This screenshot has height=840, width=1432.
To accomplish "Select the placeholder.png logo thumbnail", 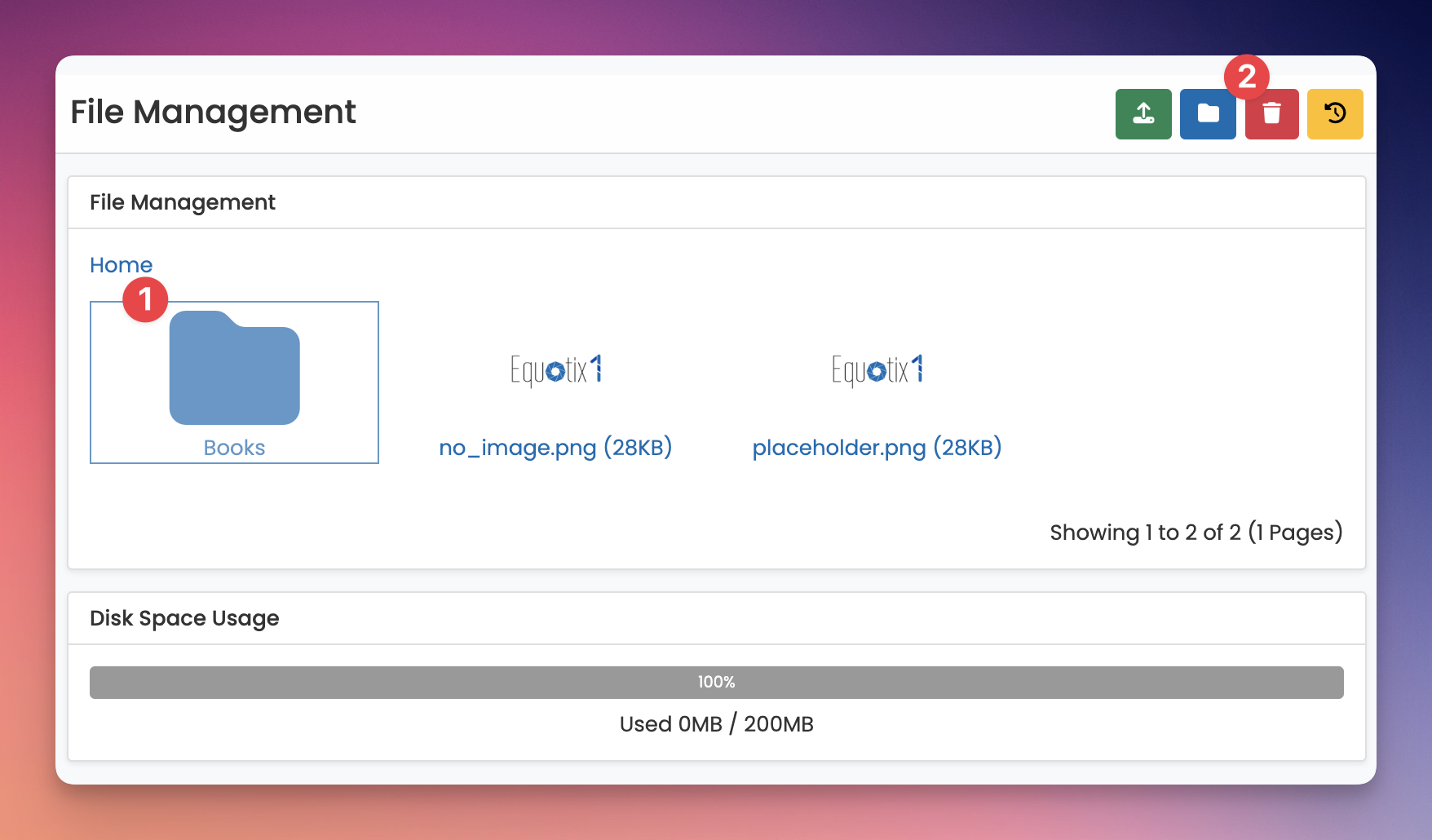I will click(x=877, y=369).
